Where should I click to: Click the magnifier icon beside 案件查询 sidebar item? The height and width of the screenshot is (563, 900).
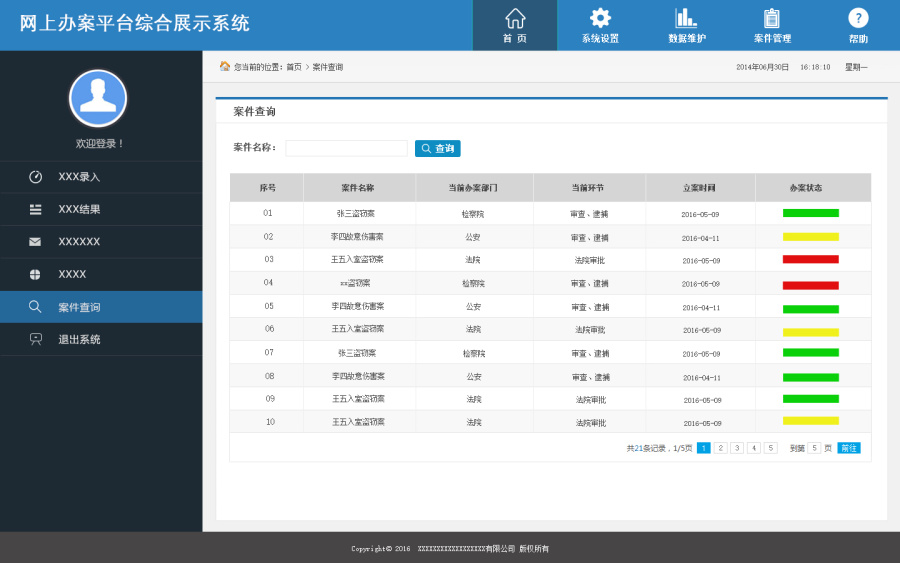click(x=35, y=306)
